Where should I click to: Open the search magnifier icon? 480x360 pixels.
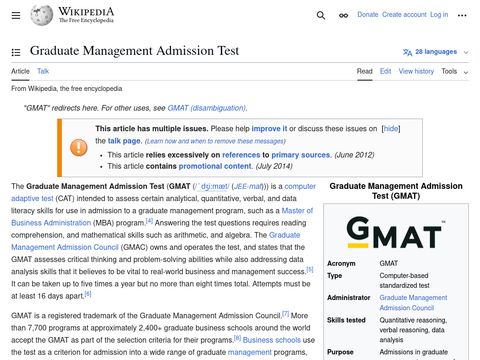[321, 15]
